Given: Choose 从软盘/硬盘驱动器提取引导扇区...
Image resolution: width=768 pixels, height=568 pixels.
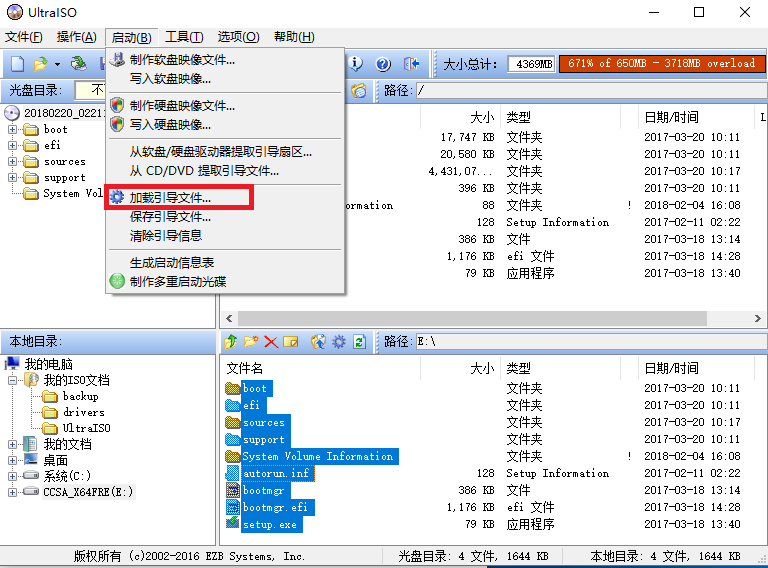Looking at the screenshot, I should click(x=225, y=151).
